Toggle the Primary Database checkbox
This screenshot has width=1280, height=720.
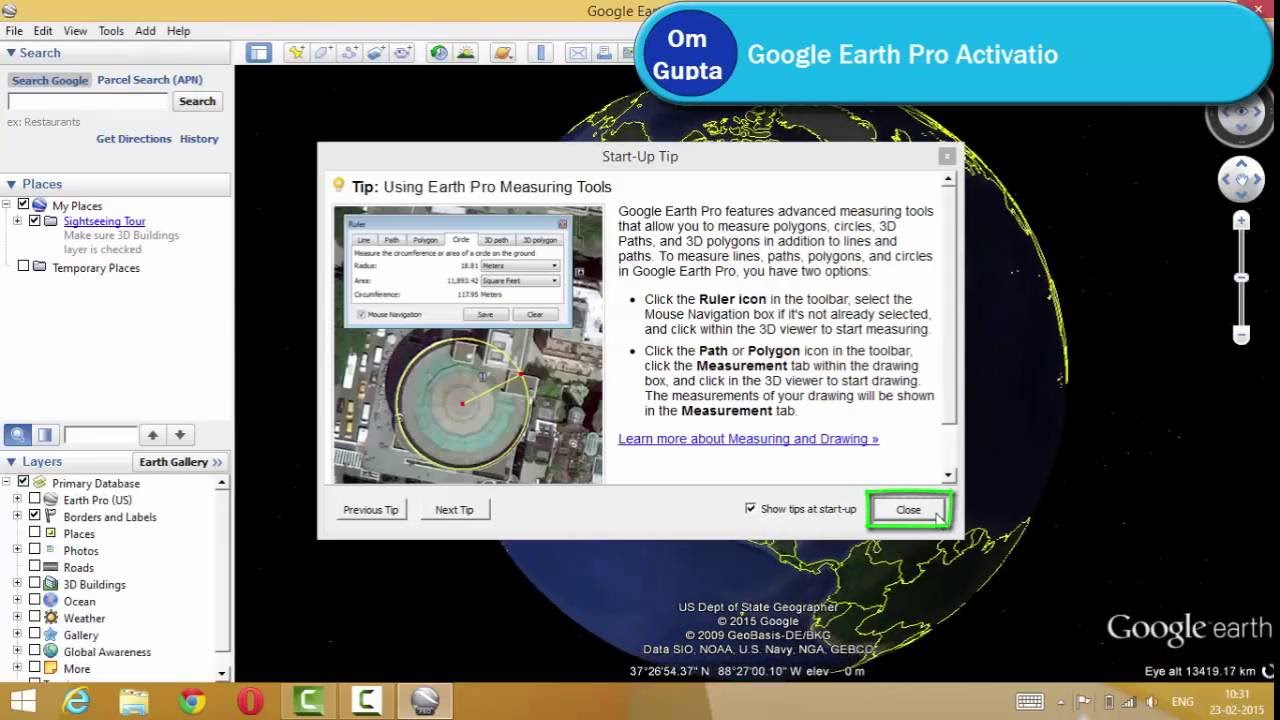[23, 482]
